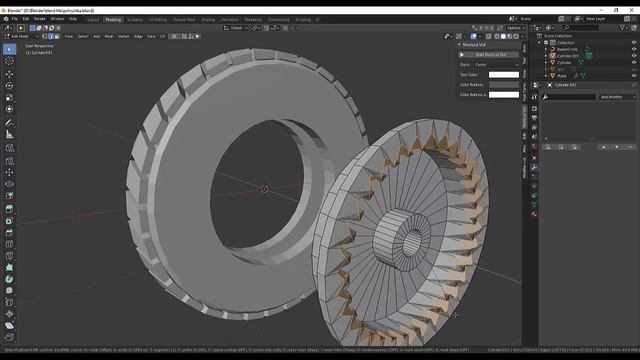Open the Dock Center dropdown

tap(496, 64)
